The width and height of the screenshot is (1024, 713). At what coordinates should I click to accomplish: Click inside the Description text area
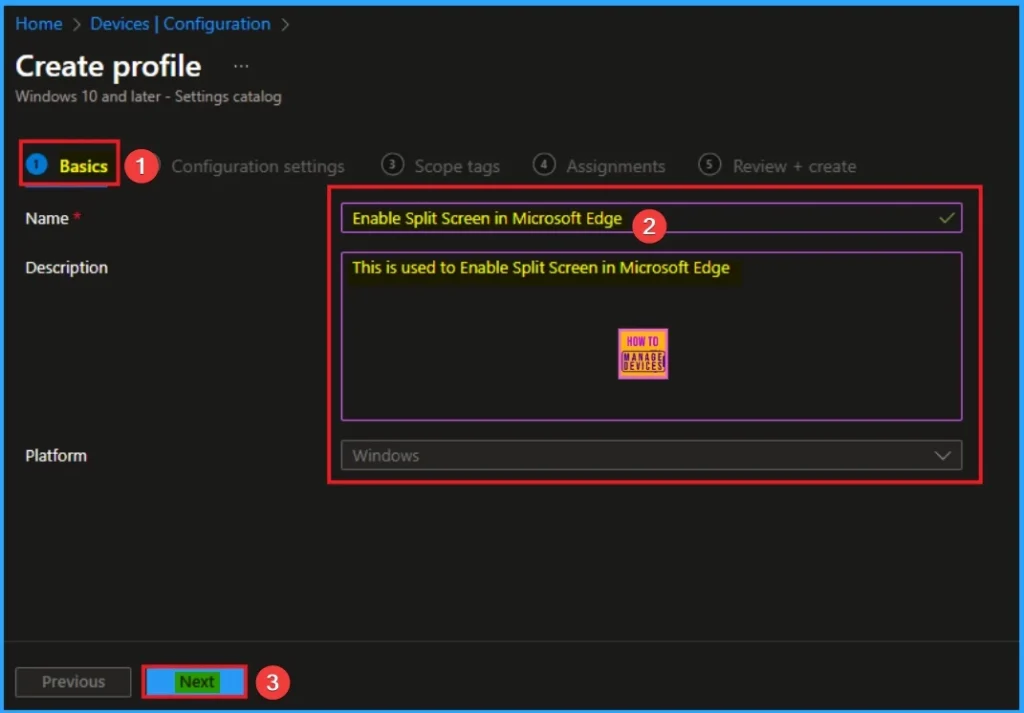(651, 336)
